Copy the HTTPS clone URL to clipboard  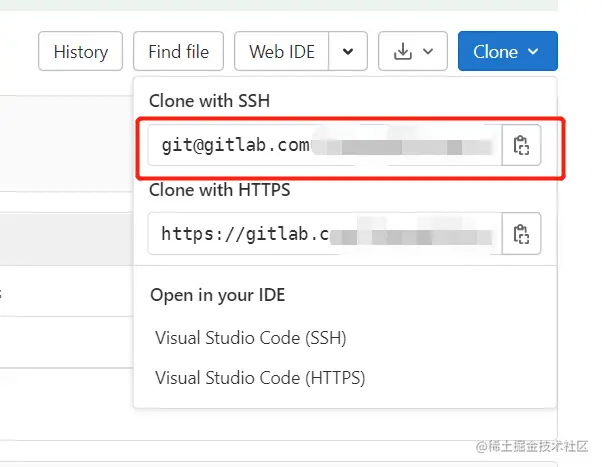[x=521, y=234]
